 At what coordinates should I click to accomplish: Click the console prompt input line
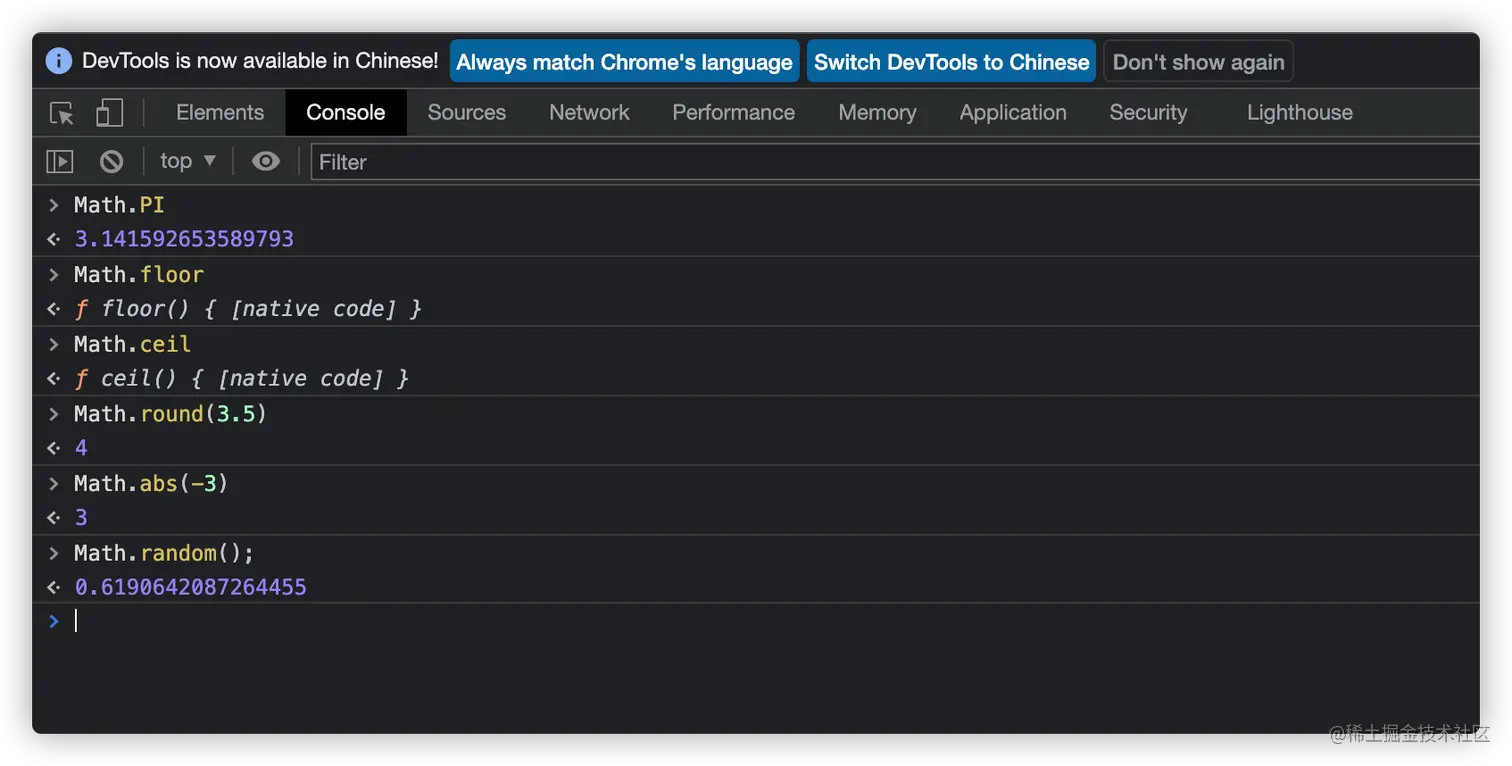pos(700,621)
